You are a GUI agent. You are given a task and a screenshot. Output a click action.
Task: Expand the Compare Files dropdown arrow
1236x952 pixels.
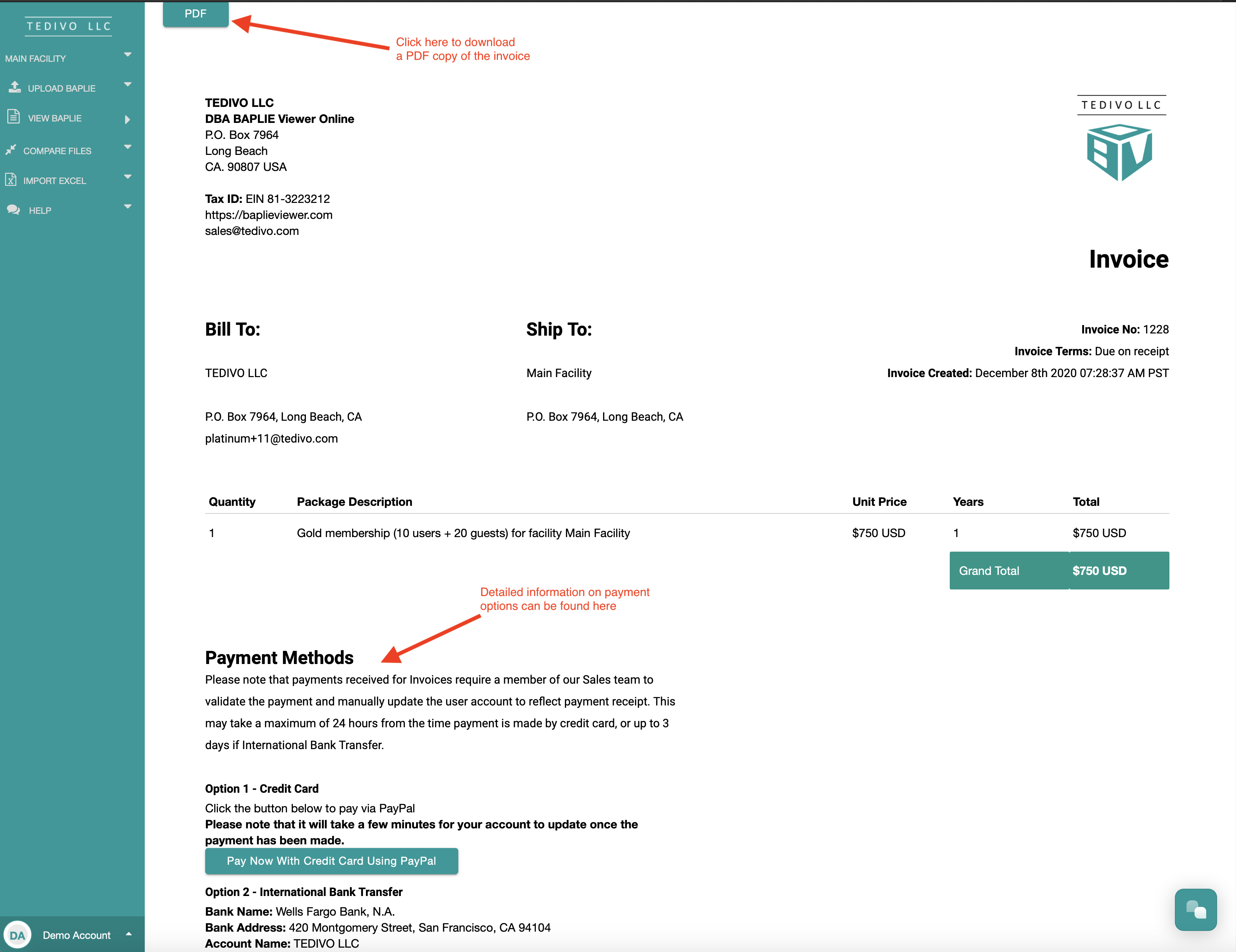click(127, 147)
